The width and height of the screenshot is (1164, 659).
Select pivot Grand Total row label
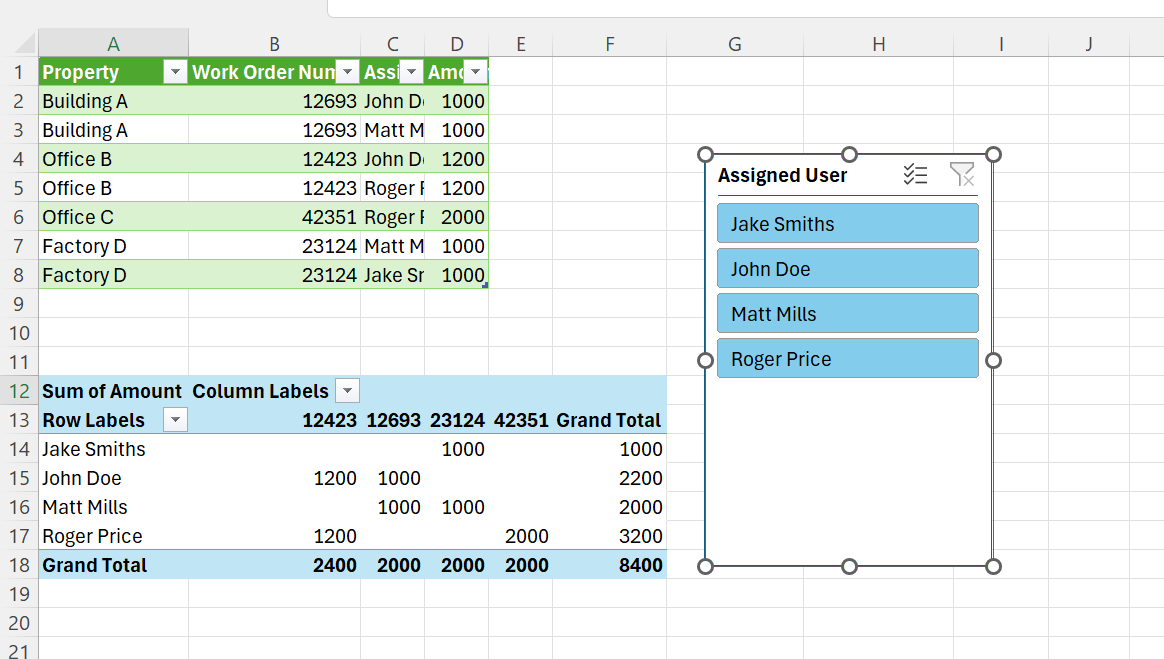point(114,565)
